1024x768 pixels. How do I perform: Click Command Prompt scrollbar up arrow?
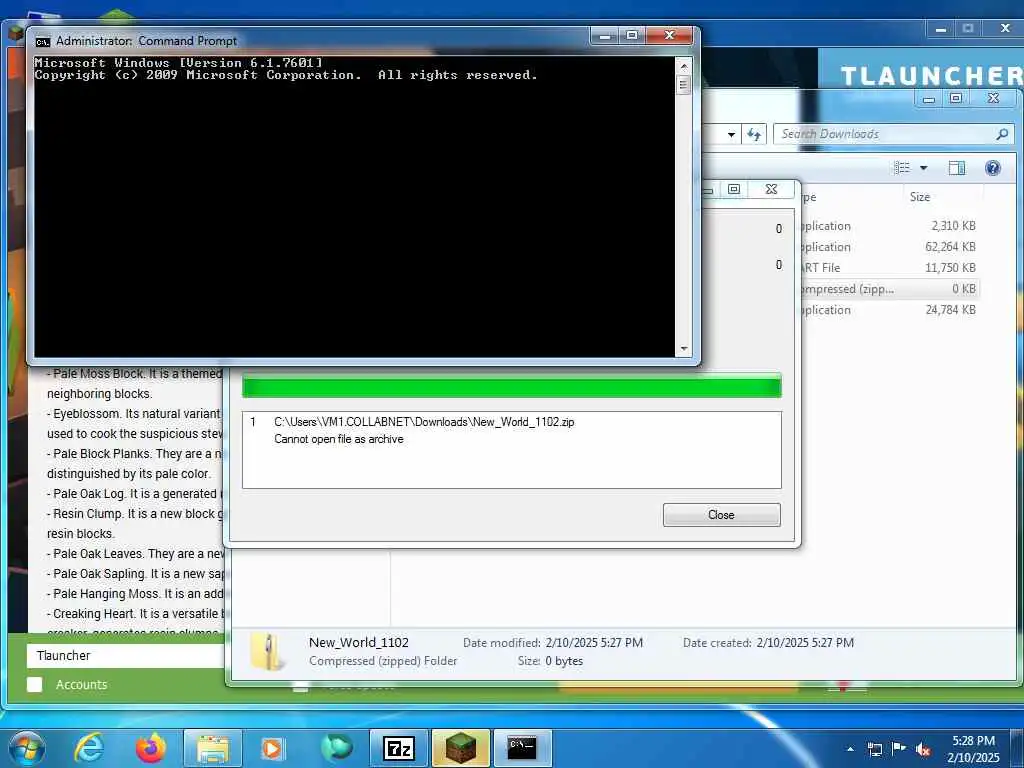pos(684,66)
